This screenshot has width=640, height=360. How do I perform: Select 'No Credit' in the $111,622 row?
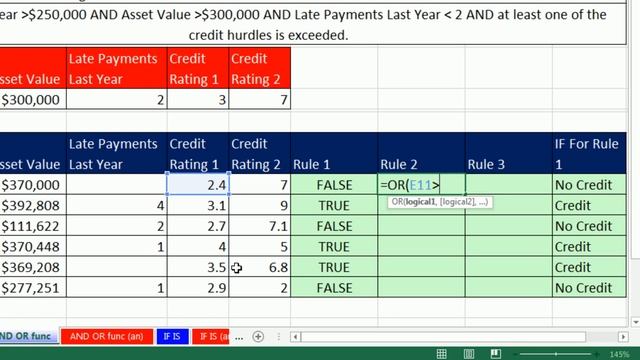point(589,226)
